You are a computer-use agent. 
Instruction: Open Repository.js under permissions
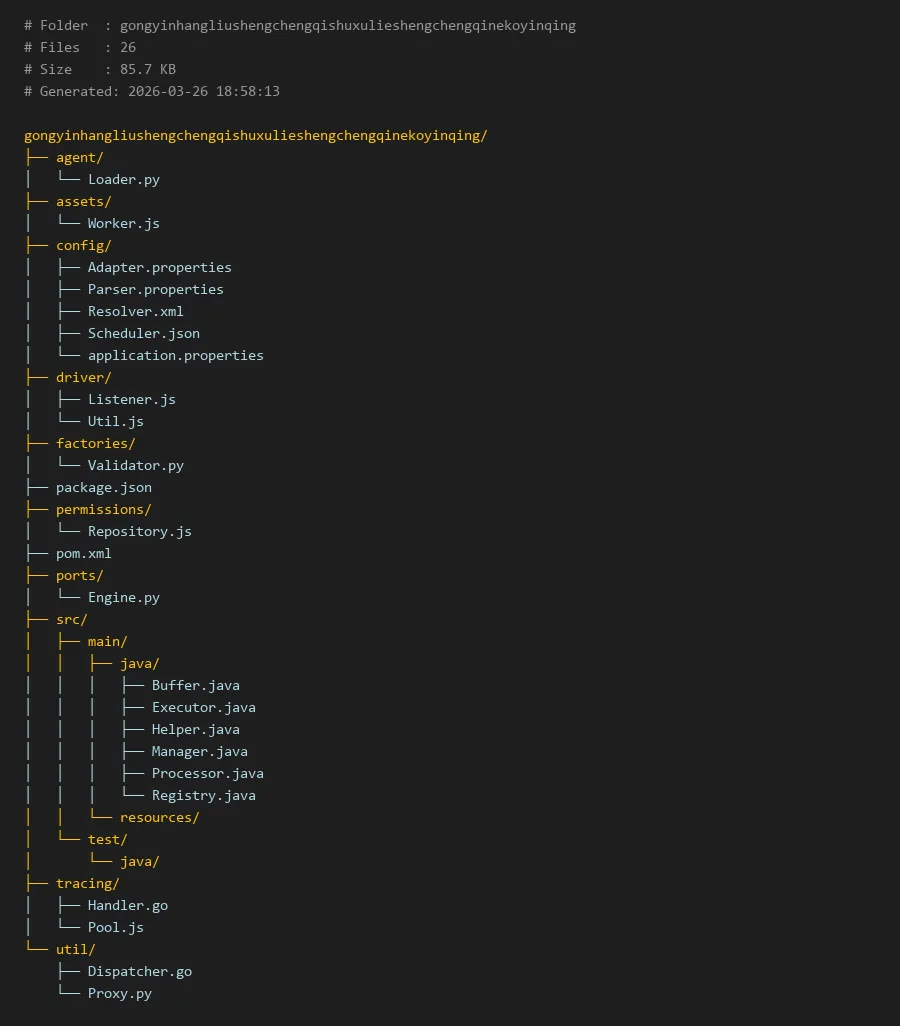click(139, 531)
